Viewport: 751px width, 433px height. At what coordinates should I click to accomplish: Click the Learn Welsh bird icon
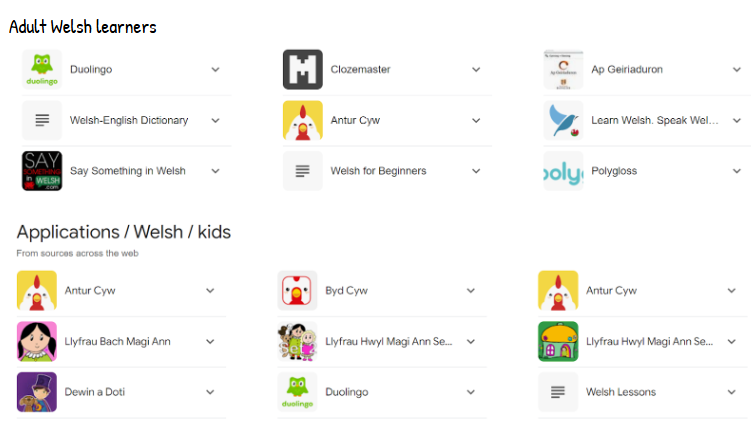tap(563, 120)
